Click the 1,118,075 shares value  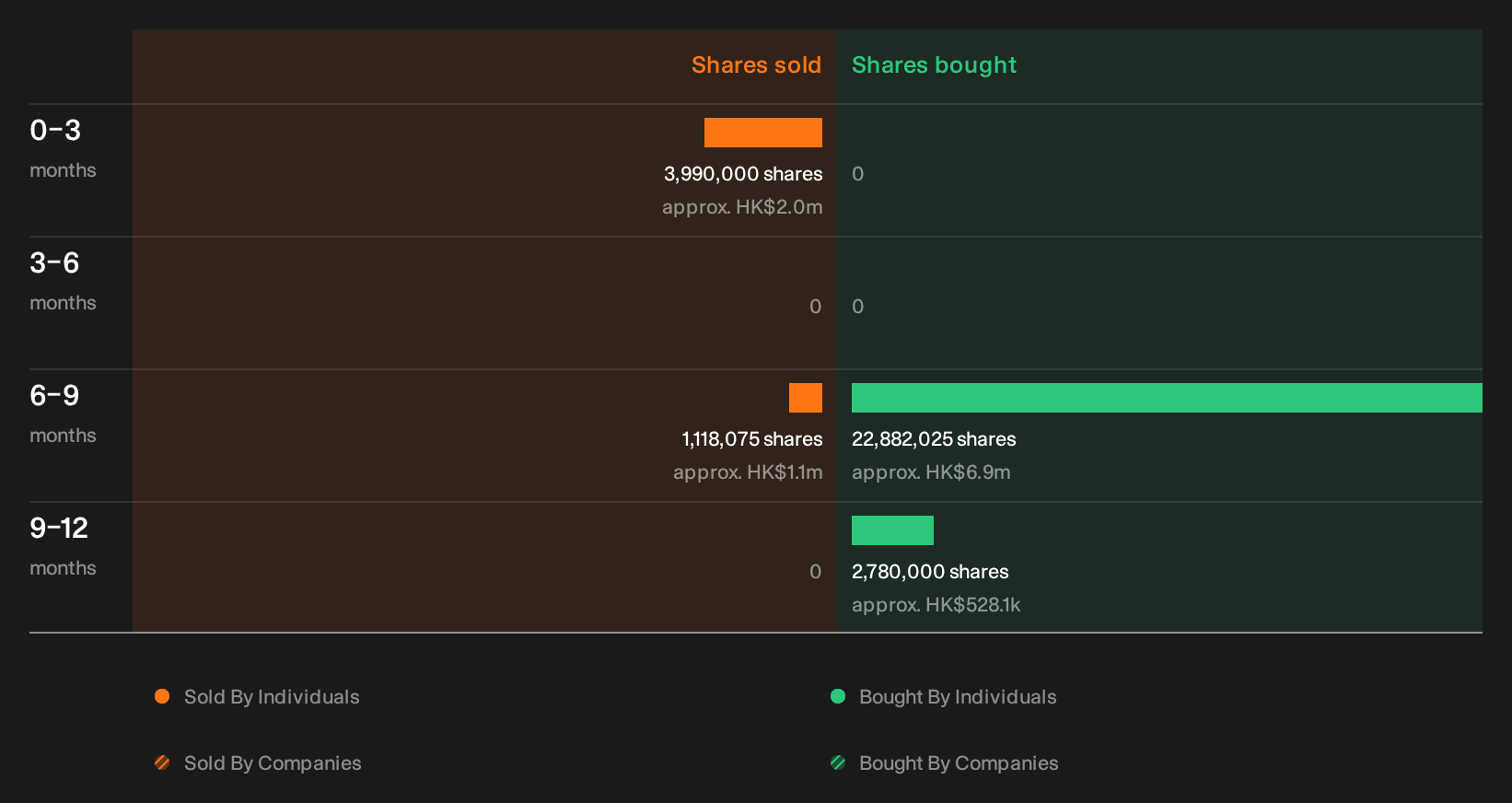(x=752, y=439)
